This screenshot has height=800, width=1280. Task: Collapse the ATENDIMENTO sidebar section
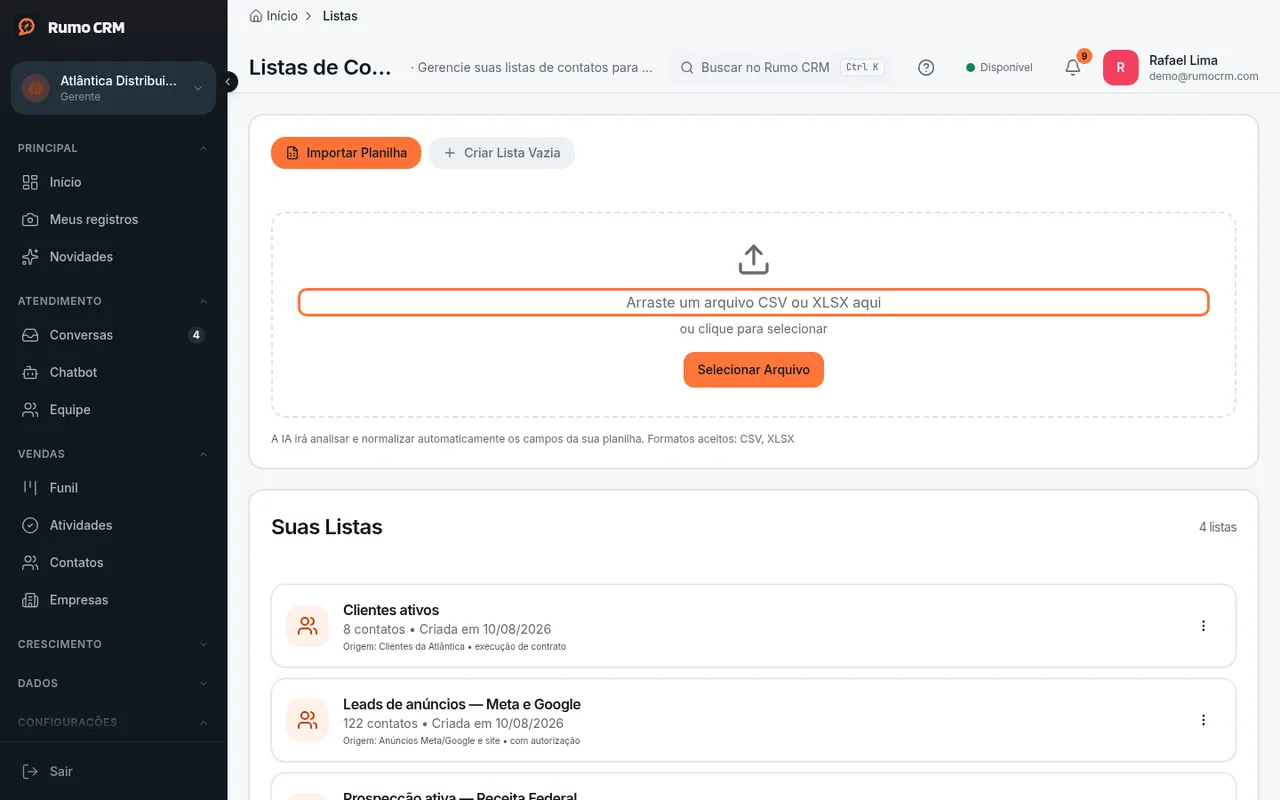tap(113, 301)
